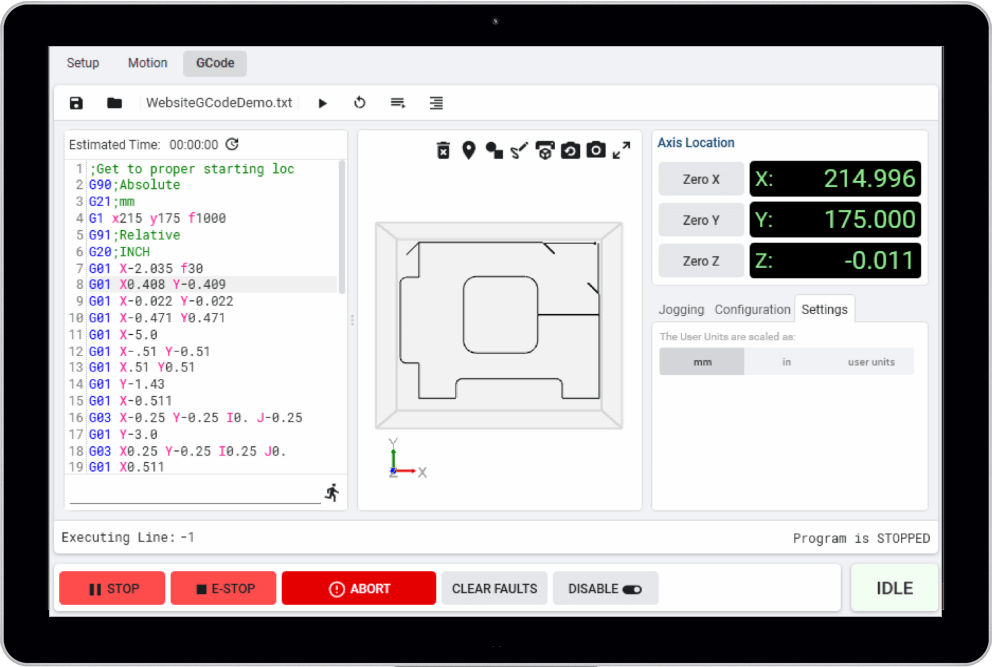Run the loaded GCode program

click(322, 102)
